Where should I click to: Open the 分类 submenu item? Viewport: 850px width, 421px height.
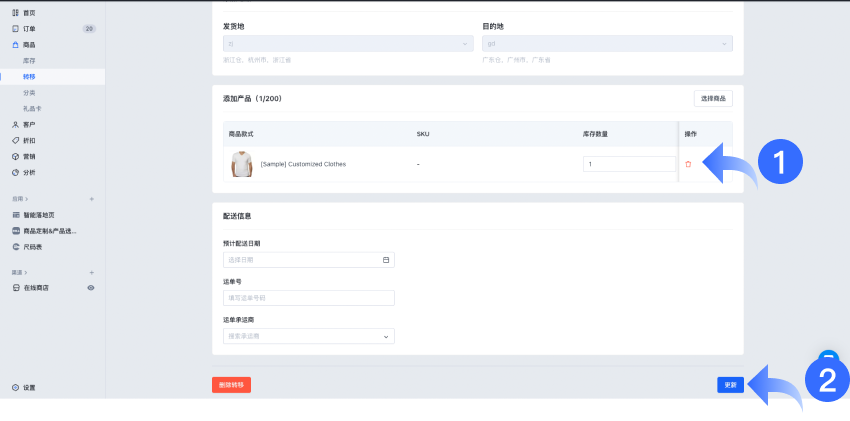click(x=29, y=93)
